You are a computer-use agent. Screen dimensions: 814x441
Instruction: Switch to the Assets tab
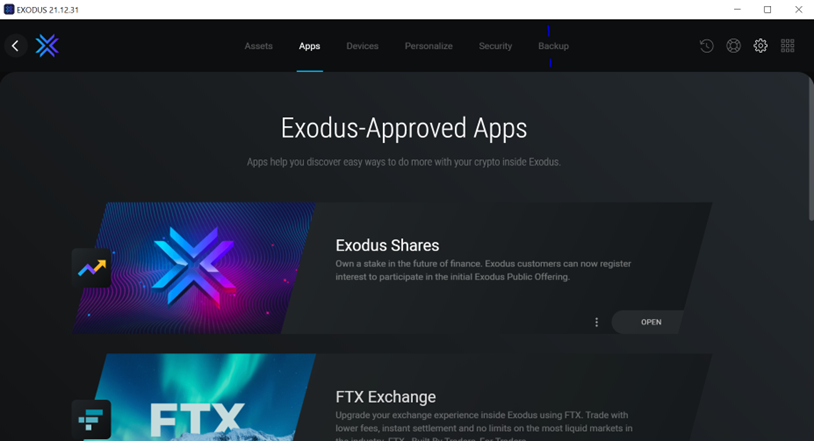(x=259, y=46)
